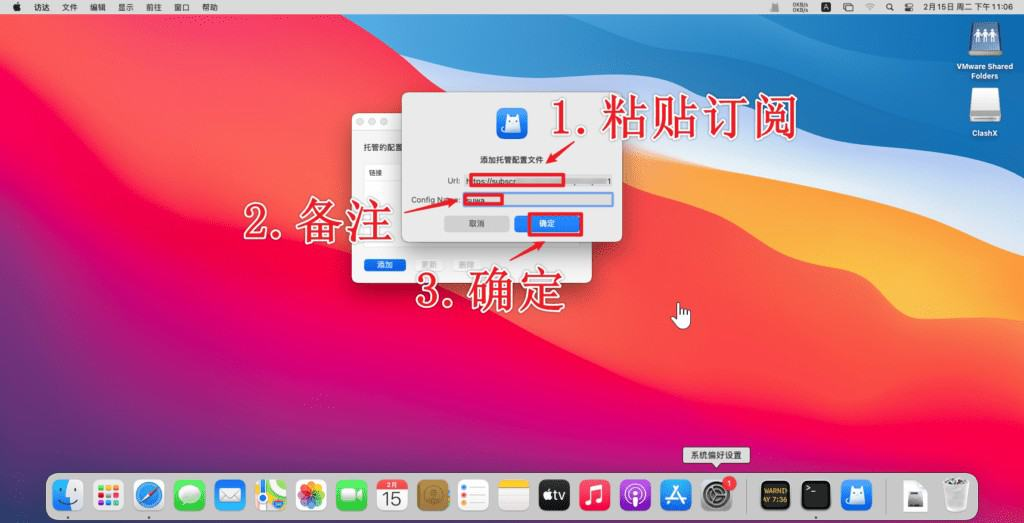1024x523 pixels.
Task: Open ClashX cat icon in the Dock
Action: [x=856, y=494]
